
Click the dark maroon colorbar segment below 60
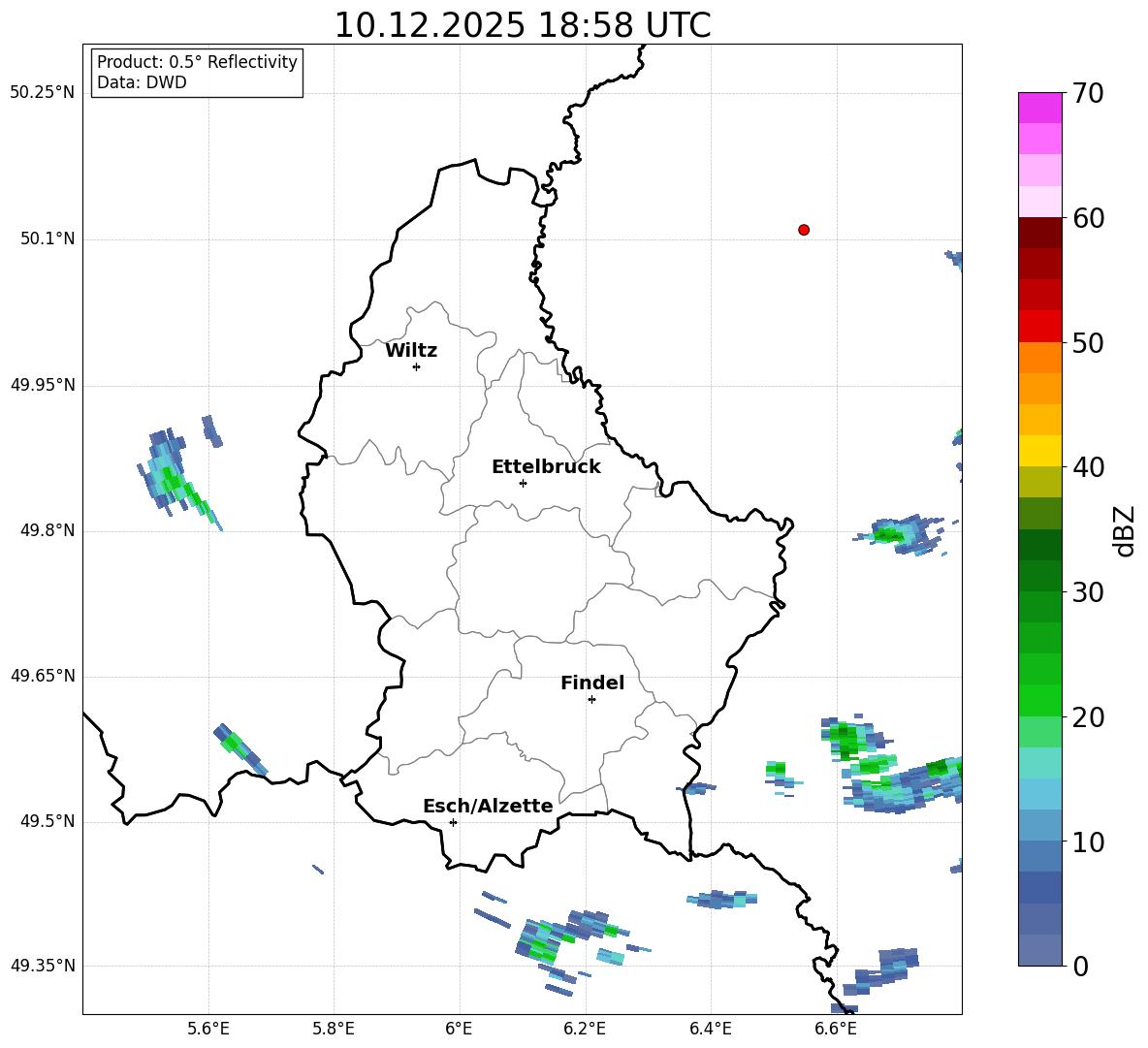1039,234
